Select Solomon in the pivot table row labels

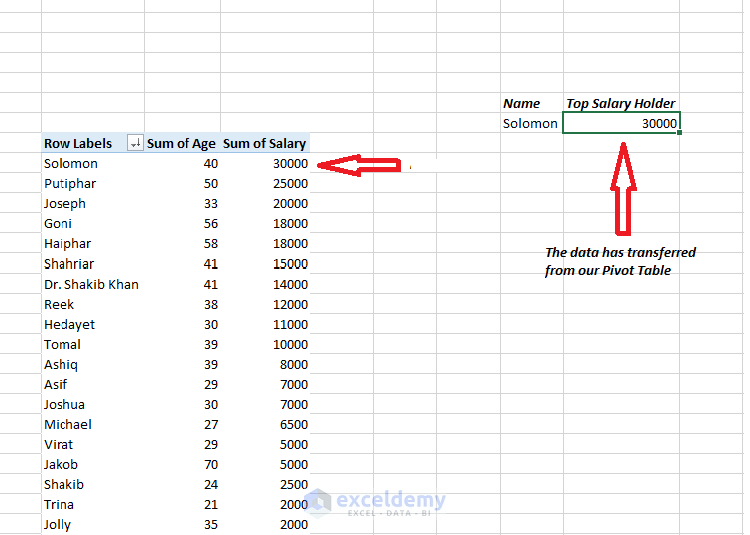tap(71, 164)
